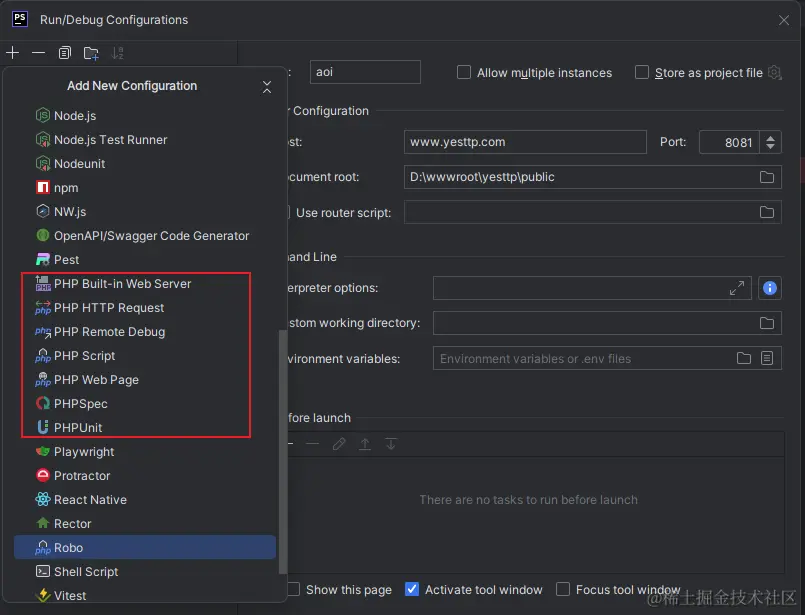
Task: Increase the port with stepper up arrow
Action: pos(770,138)
